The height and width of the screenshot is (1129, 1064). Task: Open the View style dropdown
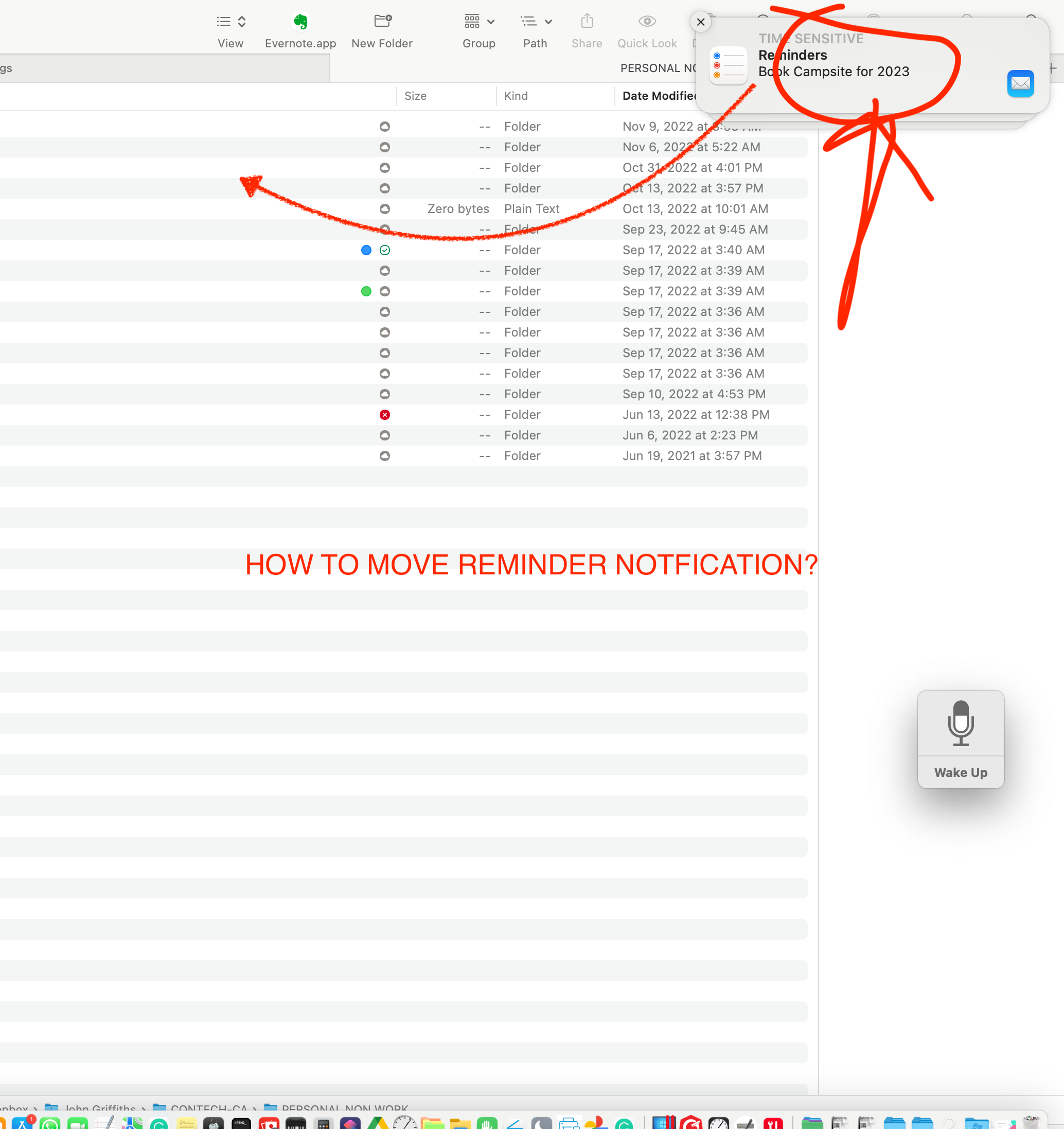point(230,23)
